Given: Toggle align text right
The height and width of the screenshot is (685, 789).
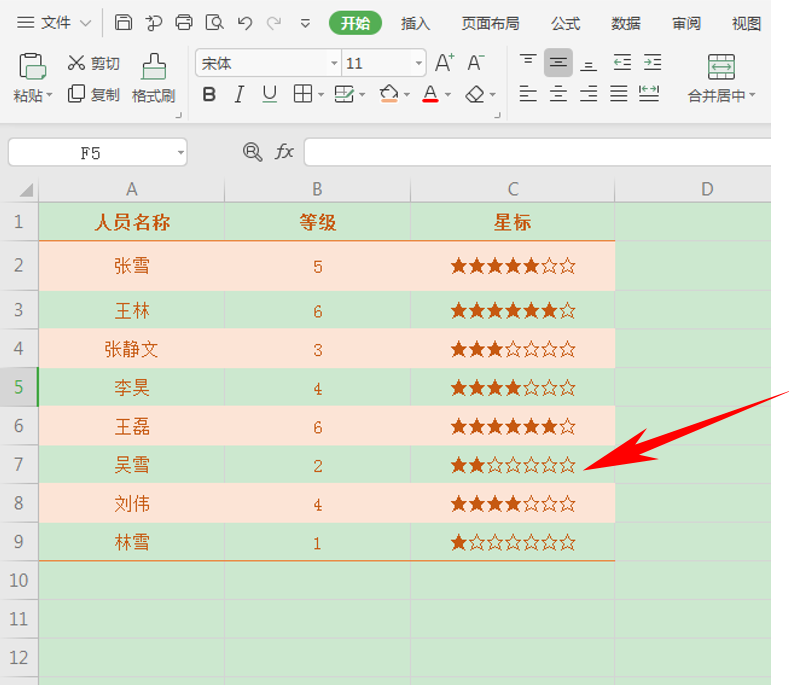Looking at the screenshot, I should (x=588, y=94).
